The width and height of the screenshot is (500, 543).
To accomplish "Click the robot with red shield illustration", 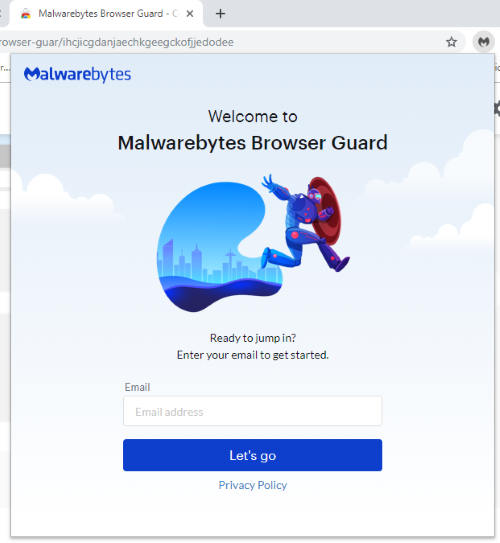I will tap(305, 224).
